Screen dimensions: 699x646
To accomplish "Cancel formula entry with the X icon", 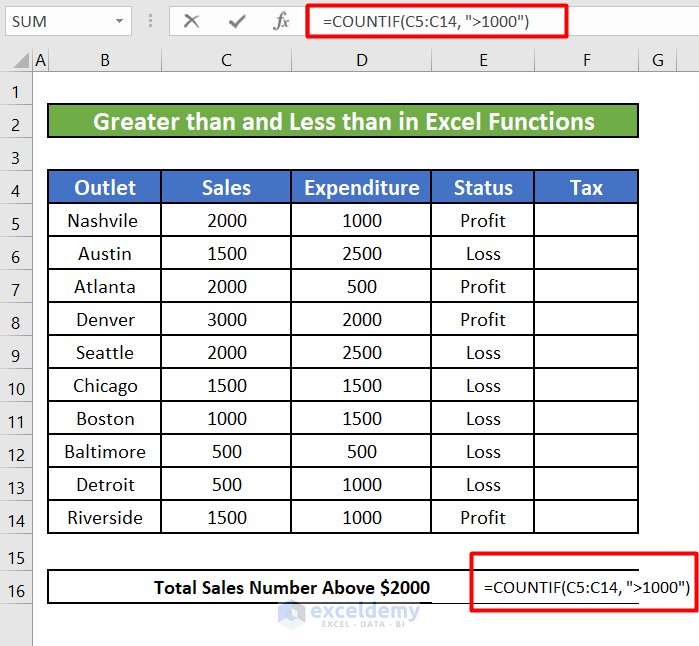I will (x=191, y=21).
